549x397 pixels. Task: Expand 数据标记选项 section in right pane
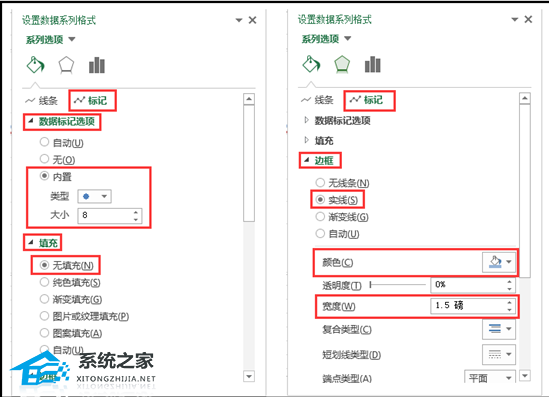click(x=338, y=121)
